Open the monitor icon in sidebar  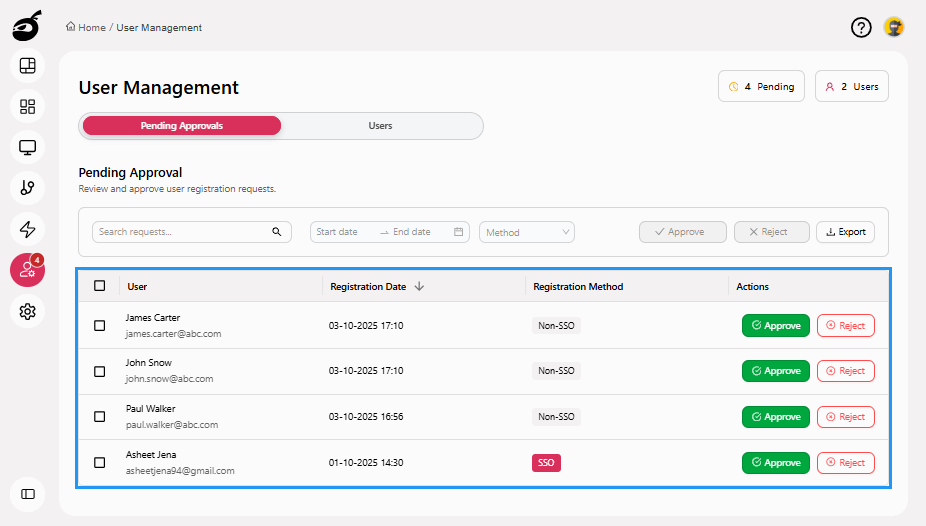pos(28,147)
